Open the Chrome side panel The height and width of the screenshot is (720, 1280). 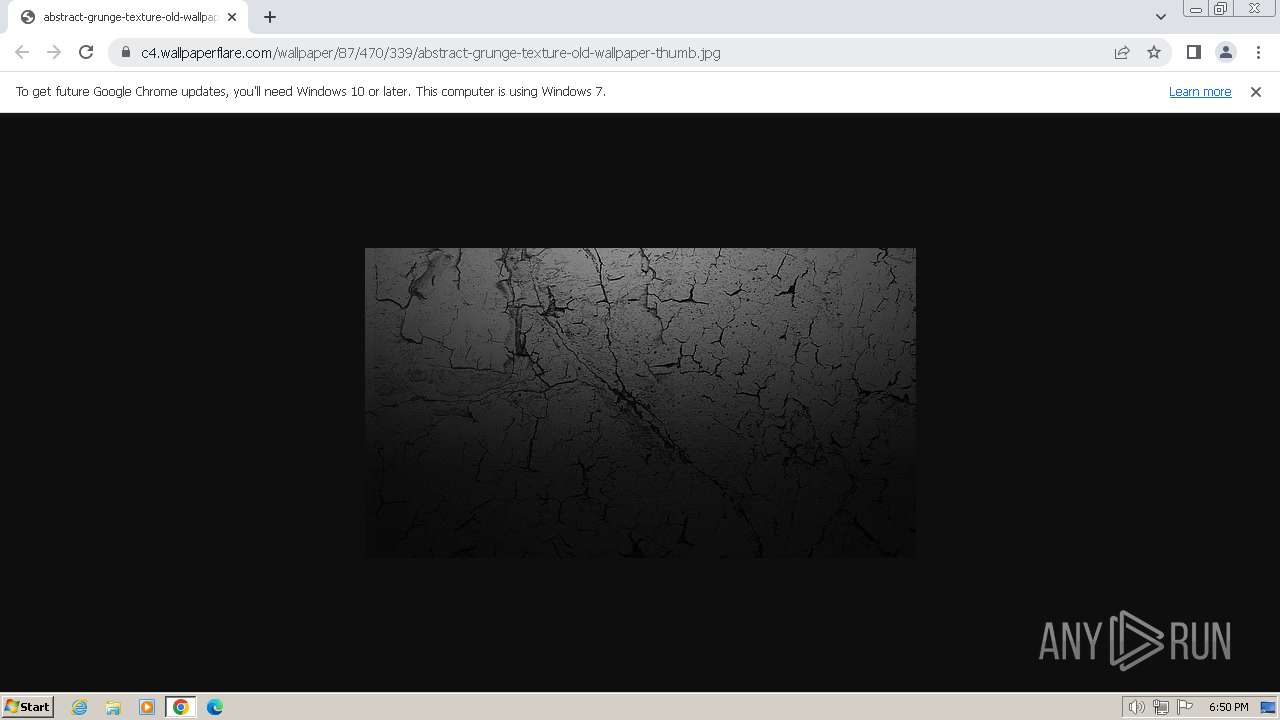[x=1193, y=52]
